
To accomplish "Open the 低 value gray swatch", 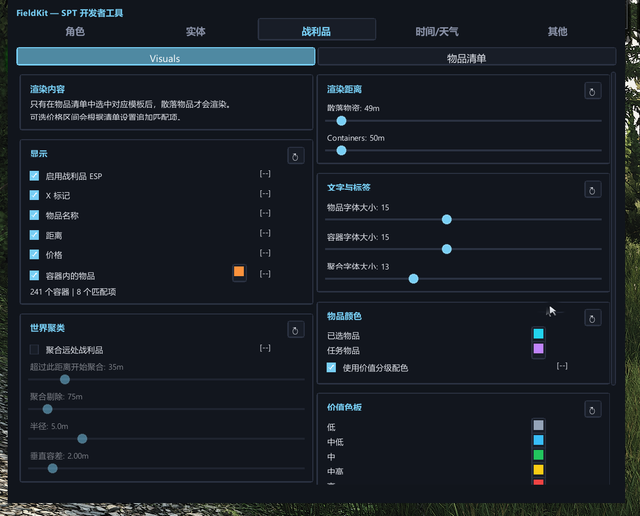I will click(x=538, y=425).
